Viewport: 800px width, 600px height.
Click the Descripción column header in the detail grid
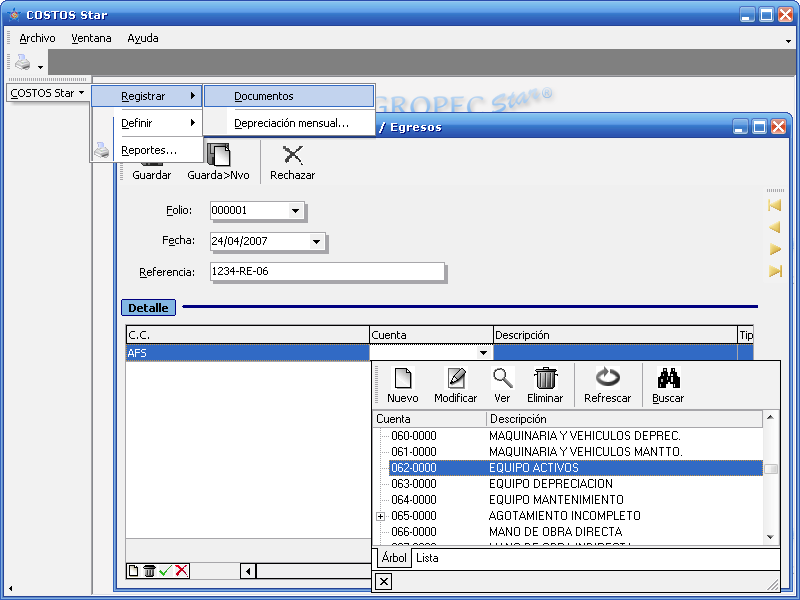tap(615, 335)
